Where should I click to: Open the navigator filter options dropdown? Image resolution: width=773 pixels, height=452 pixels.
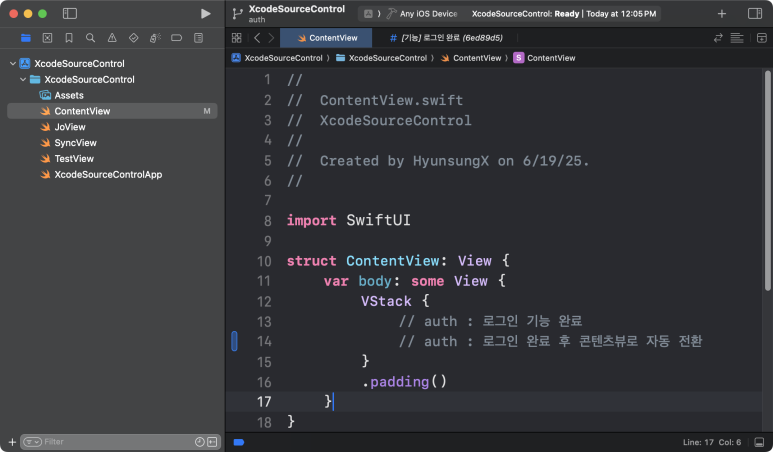tap(33, 442)
